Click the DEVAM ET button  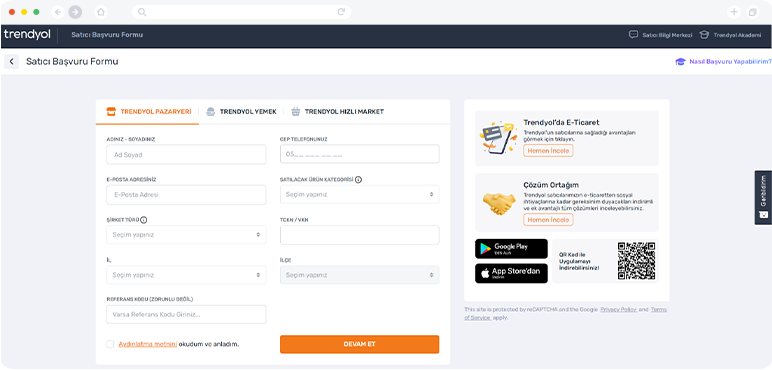point(359,344)
